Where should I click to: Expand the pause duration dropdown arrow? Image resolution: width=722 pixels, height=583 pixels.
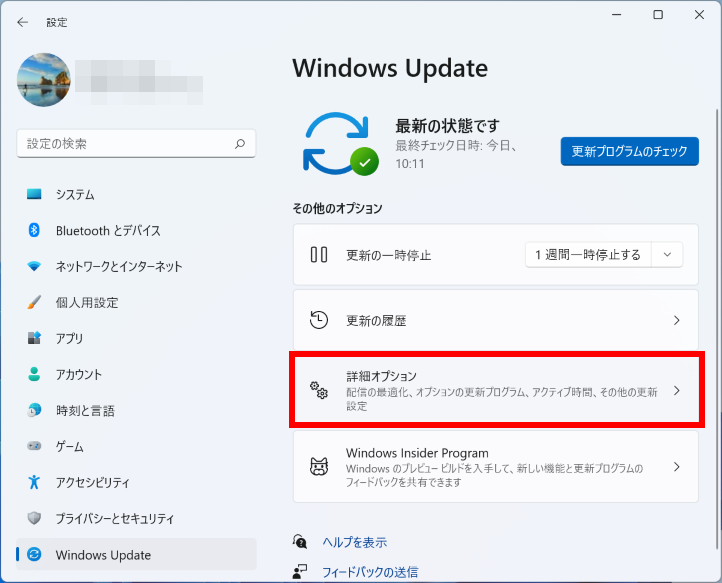(667, 255)
